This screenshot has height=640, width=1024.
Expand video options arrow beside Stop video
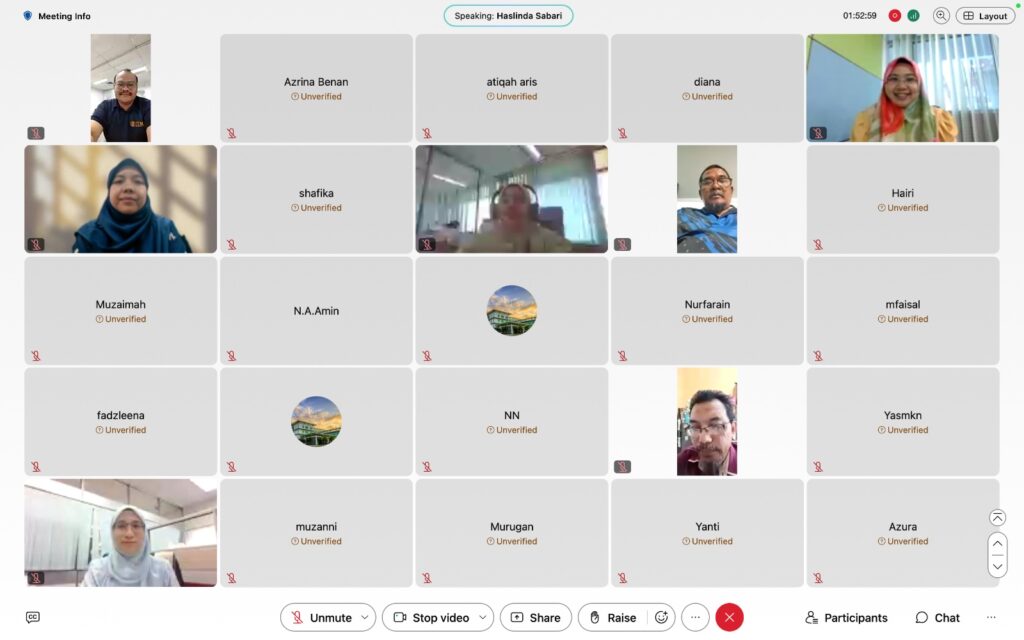(482, 618)
